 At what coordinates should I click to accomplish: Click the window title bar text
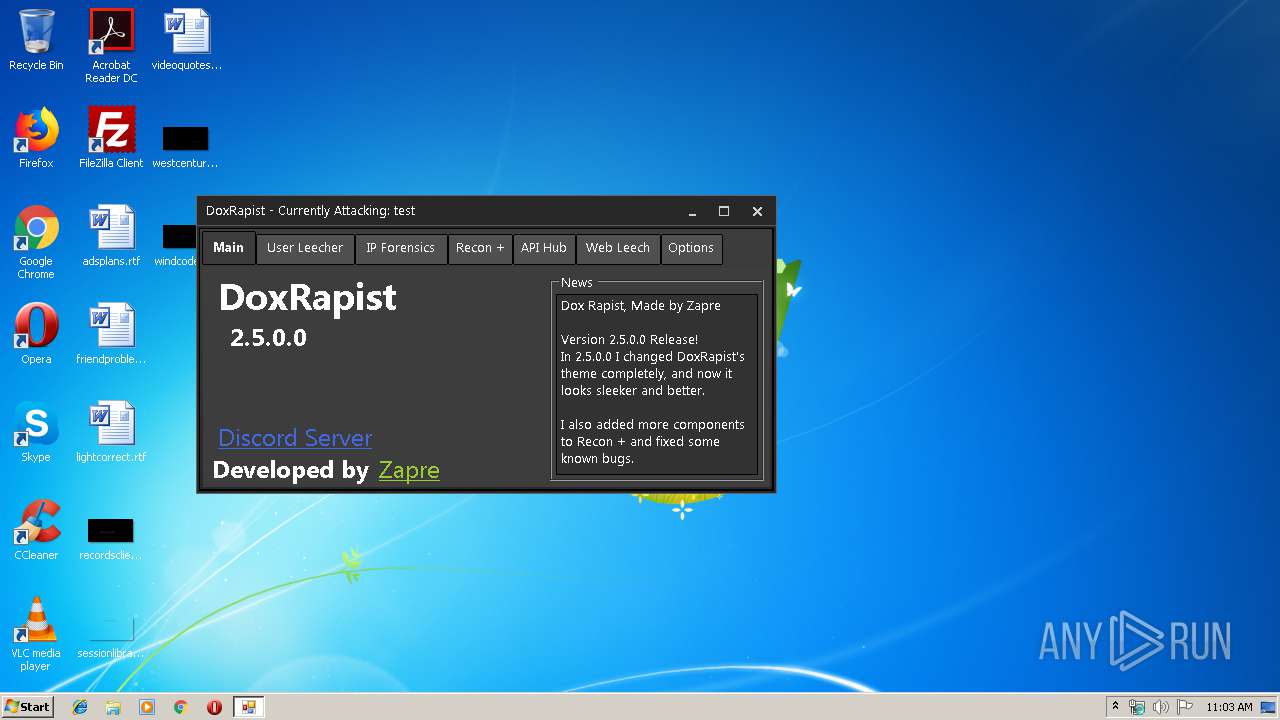point(310,211)
